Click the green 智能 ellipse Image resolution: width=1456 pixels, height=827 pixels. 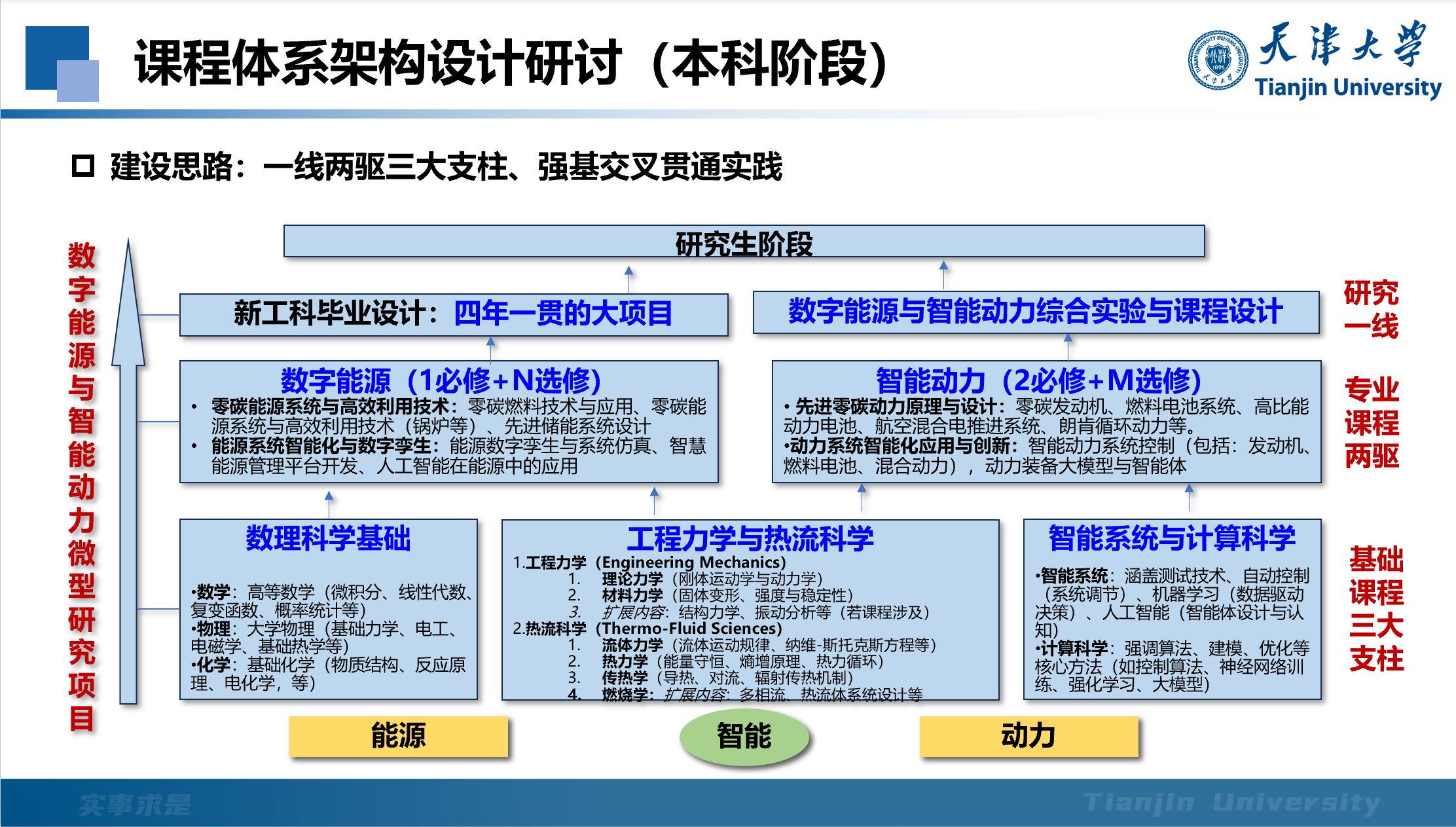click(744, 736)
